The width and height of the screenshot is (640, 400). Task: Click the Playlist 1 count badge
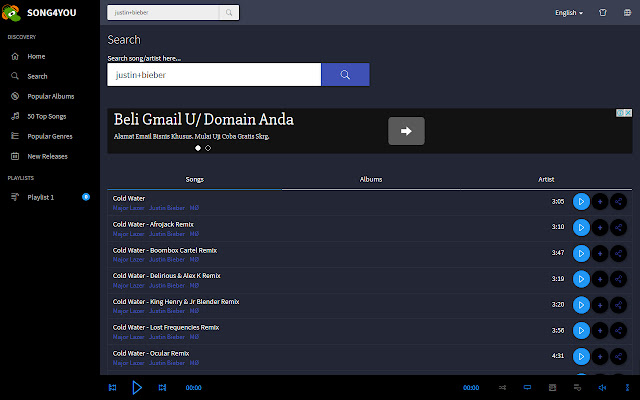[86, 197]
